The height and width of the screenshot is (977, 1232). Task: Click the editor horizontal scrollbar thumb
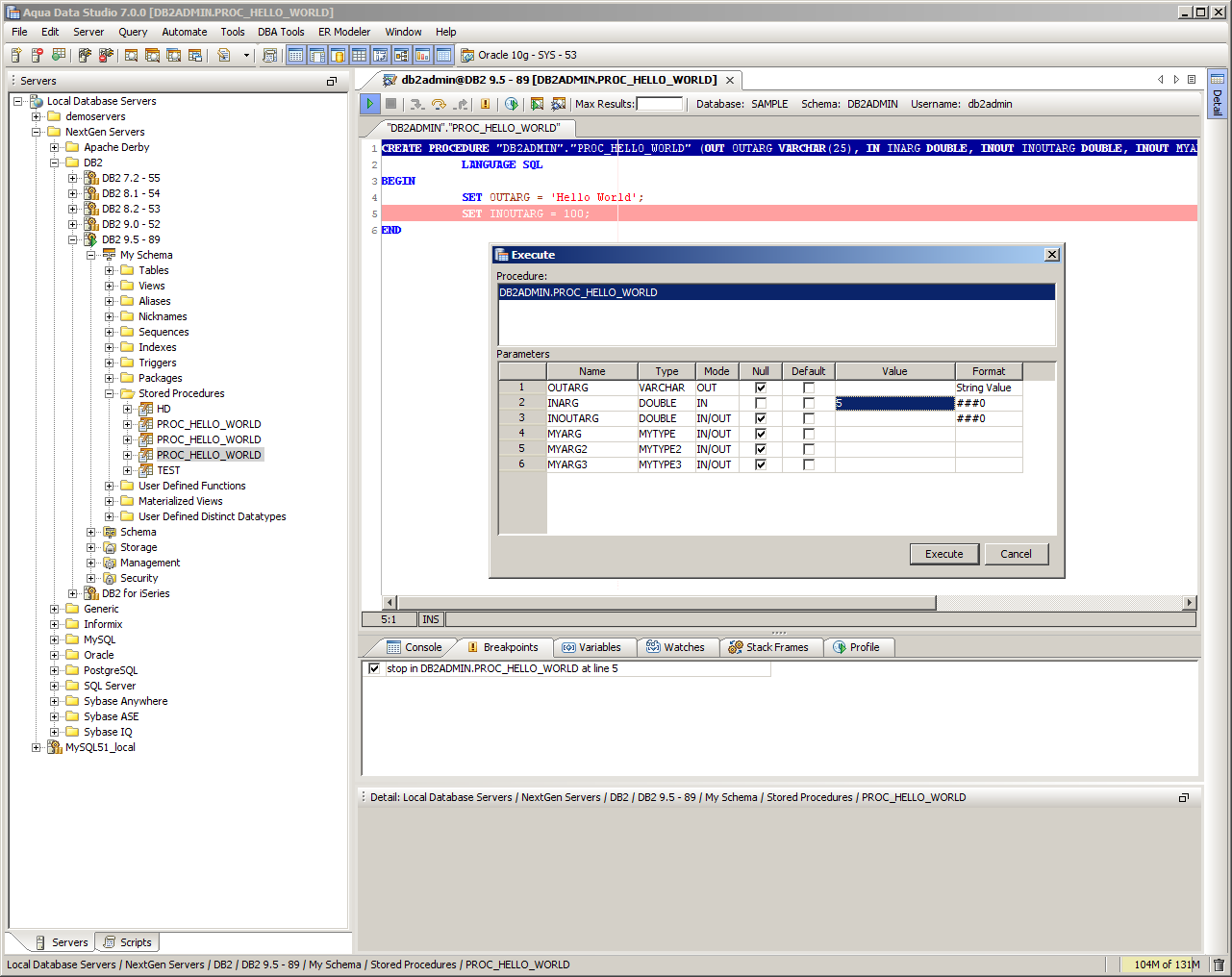[666, 603]
